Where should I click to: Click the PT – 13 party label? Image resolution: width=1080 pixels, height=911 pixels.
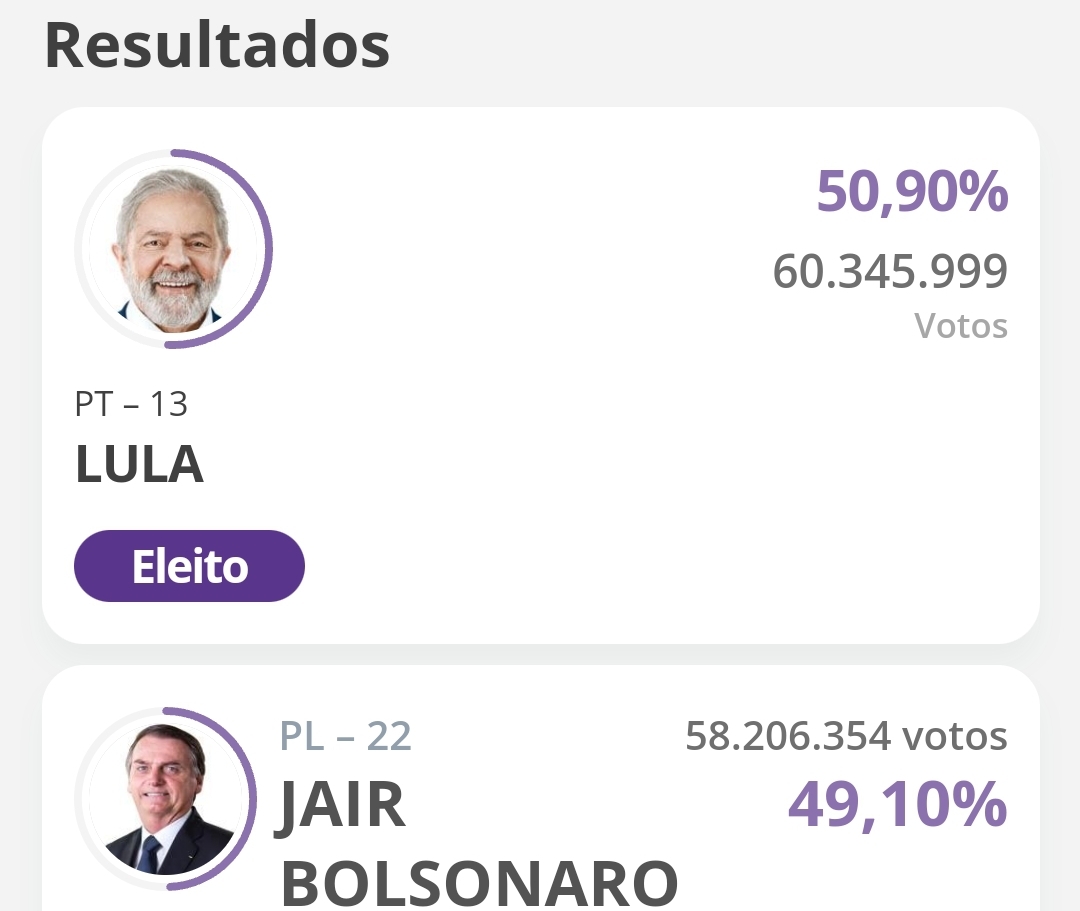(x=131, y=404)
